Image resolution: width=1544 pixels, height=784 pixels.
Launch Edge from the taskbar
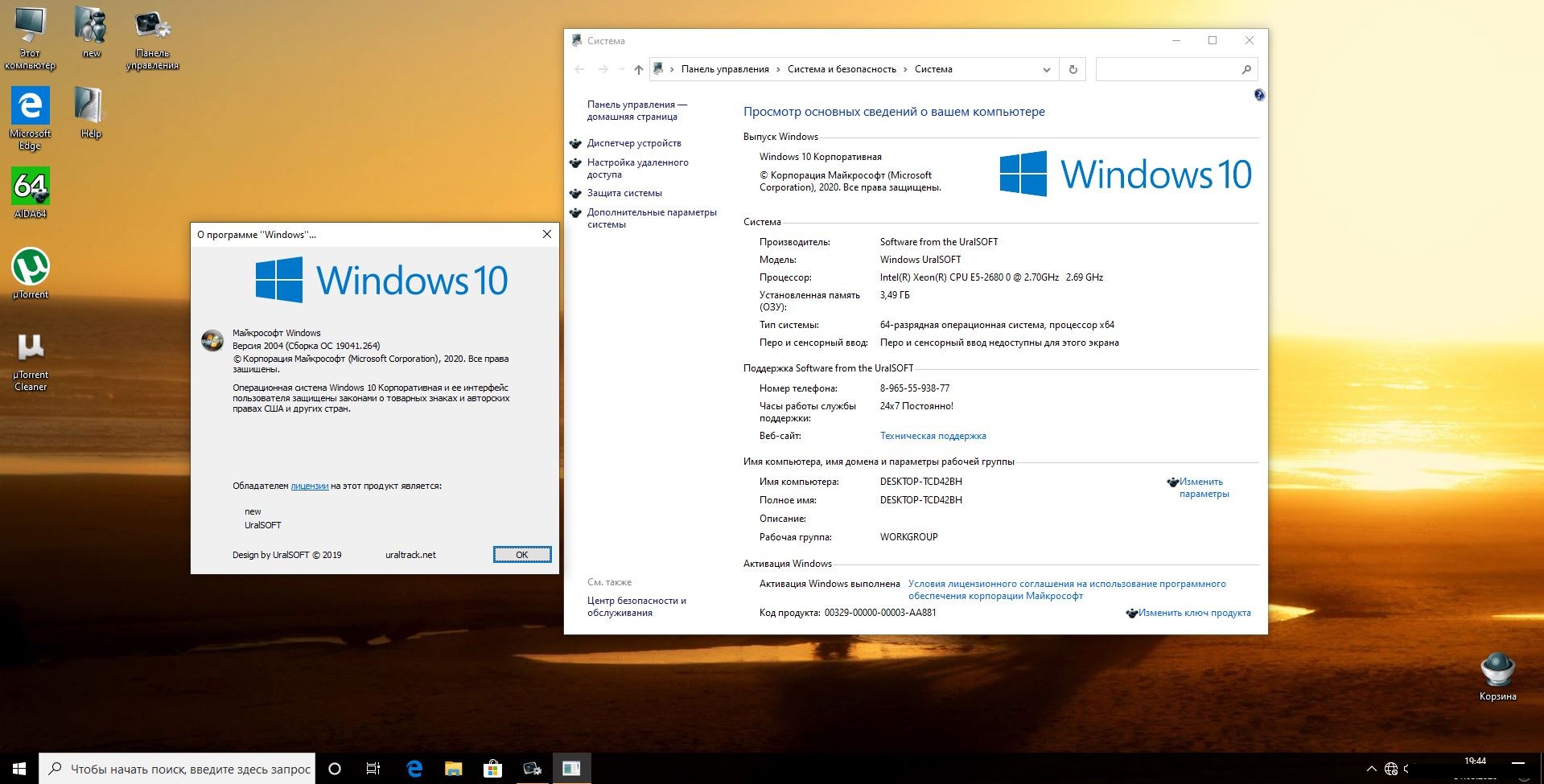[414, 769]
